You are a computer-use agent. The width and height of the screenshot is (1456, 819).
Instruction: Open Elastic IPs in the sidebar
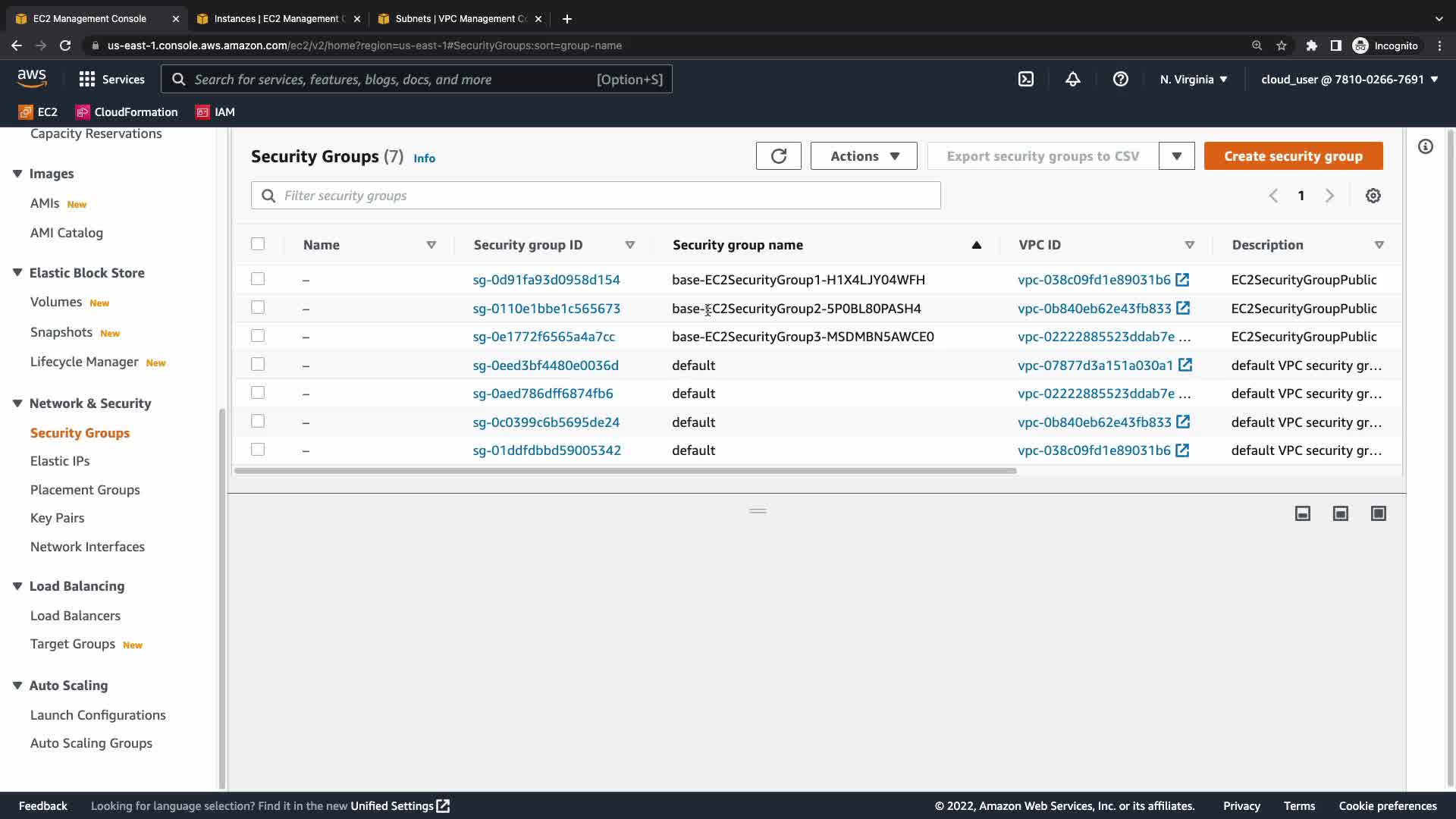pyautogui.click(x=60, y=461)
